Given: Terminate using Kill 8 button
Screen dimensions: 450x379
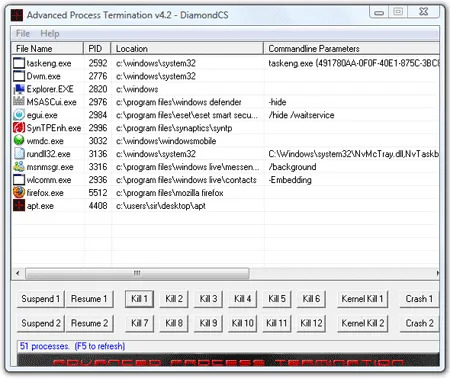Looking at the screenshot, I should [x=174, y=323].
